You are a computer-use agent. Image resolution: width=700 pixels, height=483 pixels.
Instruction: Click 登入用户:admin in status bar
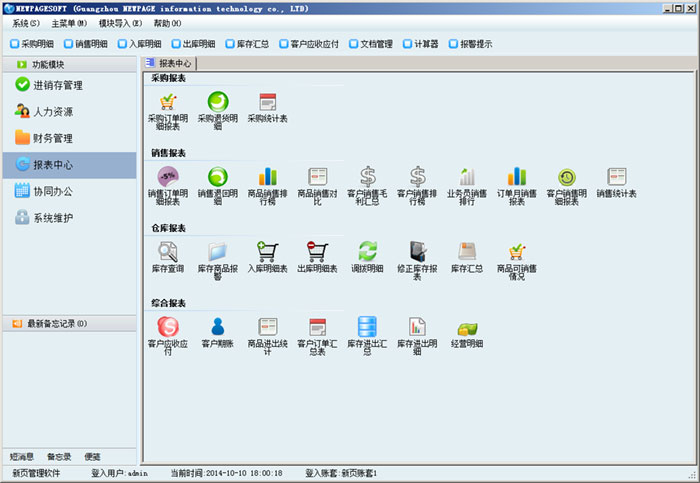point(119,473)
